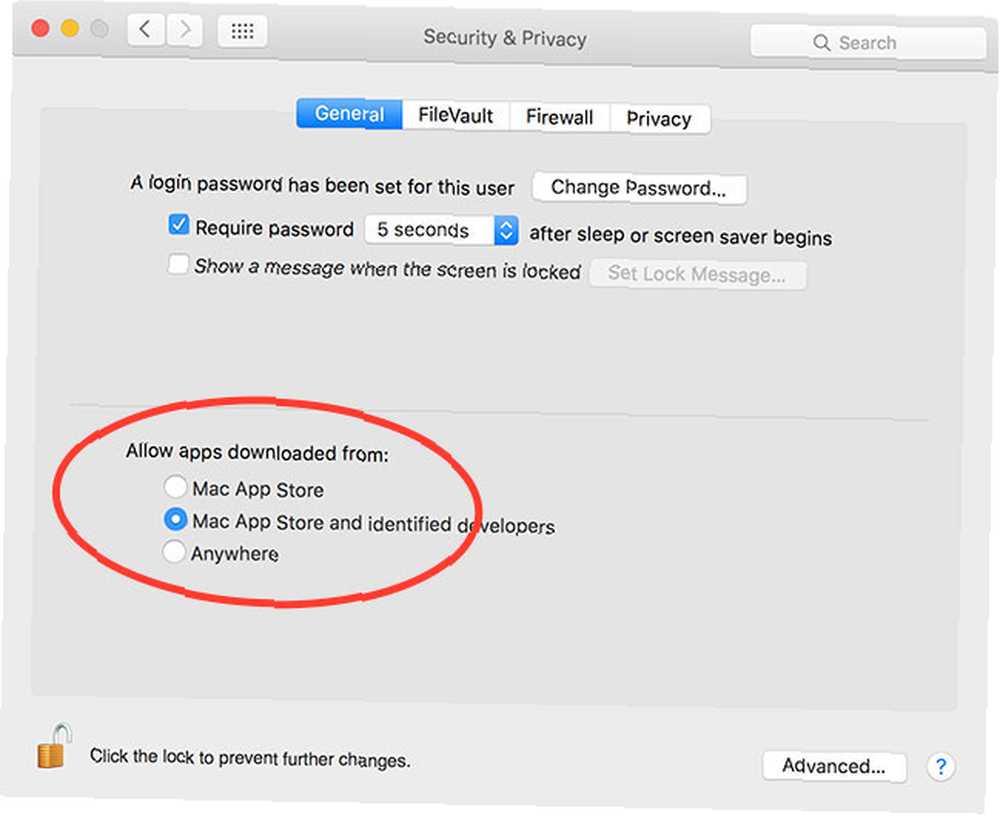1000x816 pixels.
Task: Select the Mac App Store radio option
Action: 175,486
